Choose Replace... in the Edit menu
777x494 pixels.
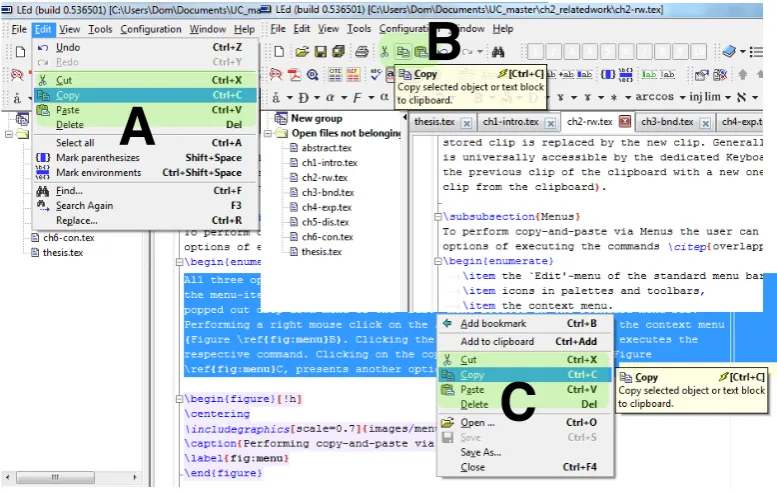[x=146, y=220]
